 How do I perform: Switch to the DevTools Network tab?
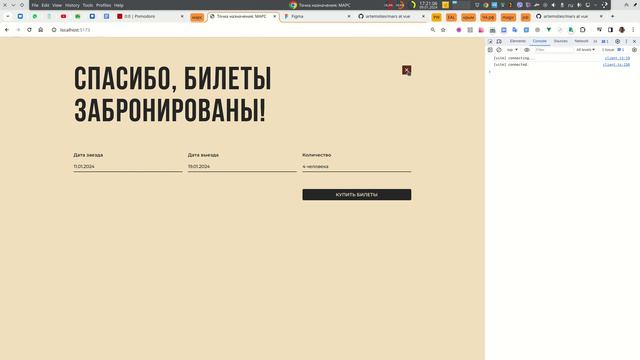581,41
